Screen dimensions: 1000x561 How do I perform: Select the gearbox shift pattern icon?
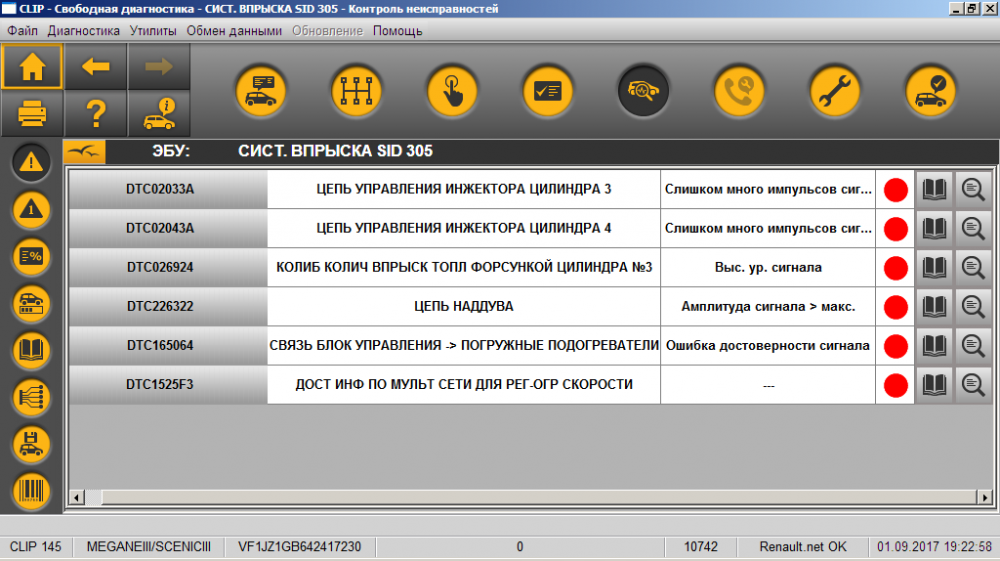point(357,91)
